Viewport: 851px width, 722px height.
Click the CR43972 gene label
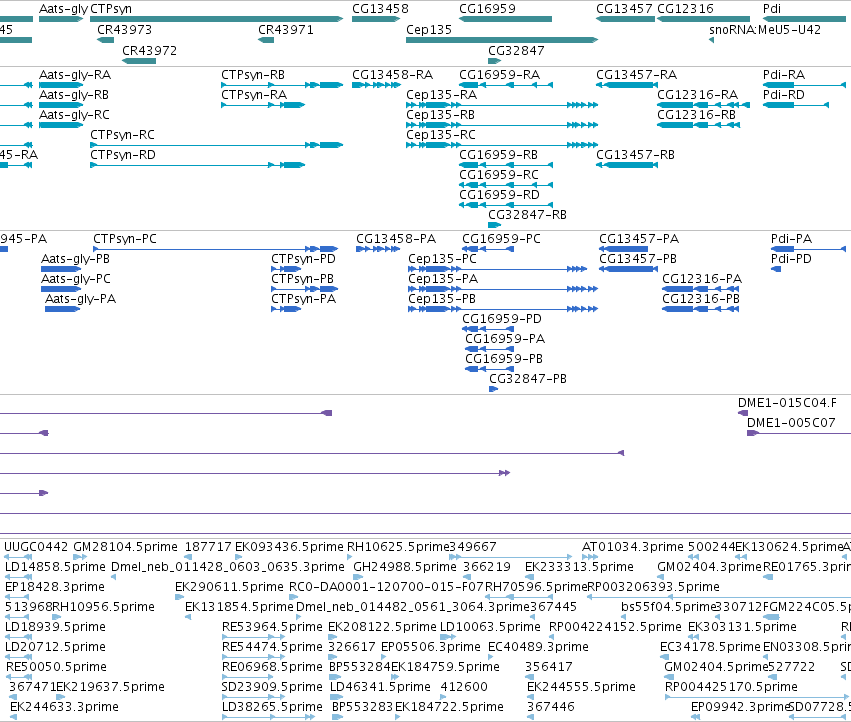pos(149,50)
